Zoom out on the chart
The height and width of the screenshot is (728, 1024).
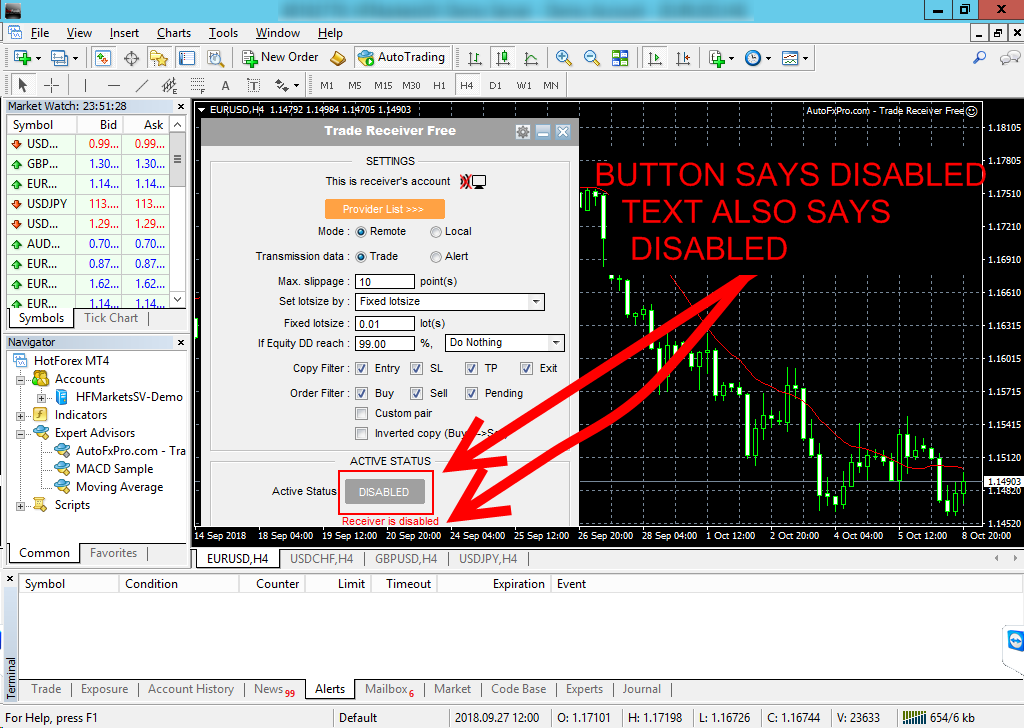592,58
